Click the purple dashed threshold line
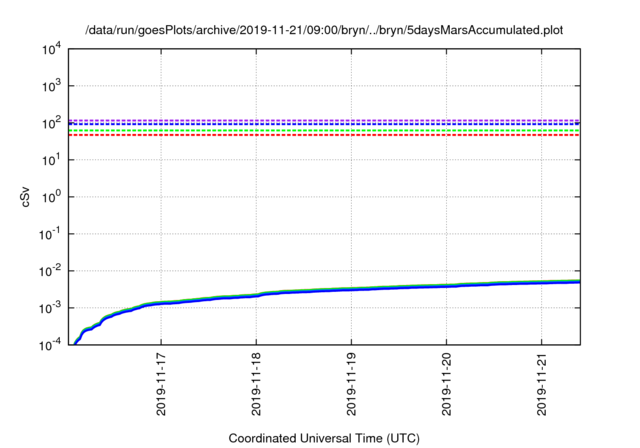 (324, 120)
